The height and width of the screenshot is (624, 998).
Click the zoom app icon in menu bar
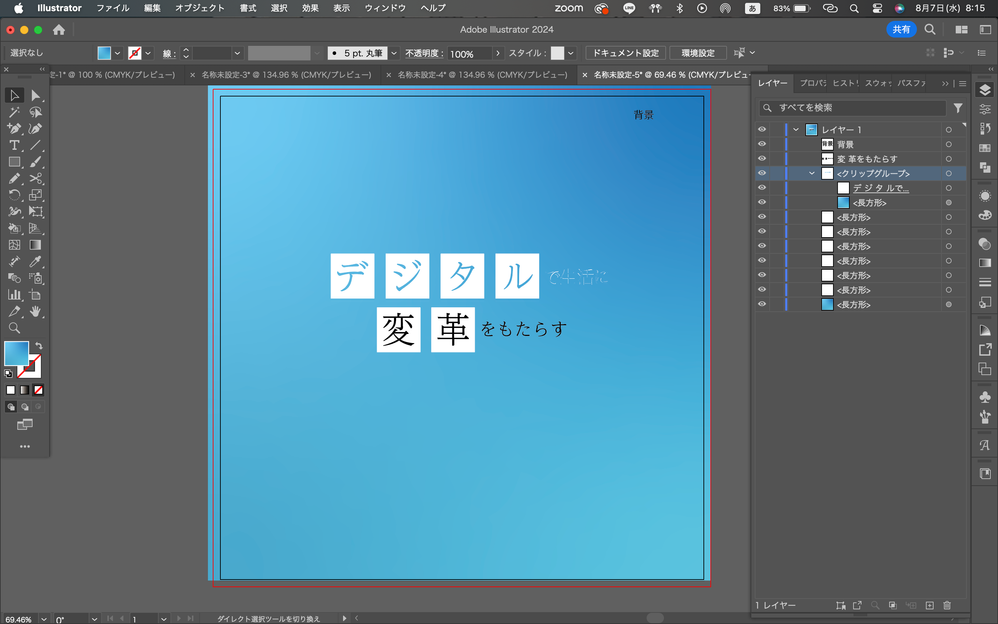pyautogui.click(x=568, y=8)
